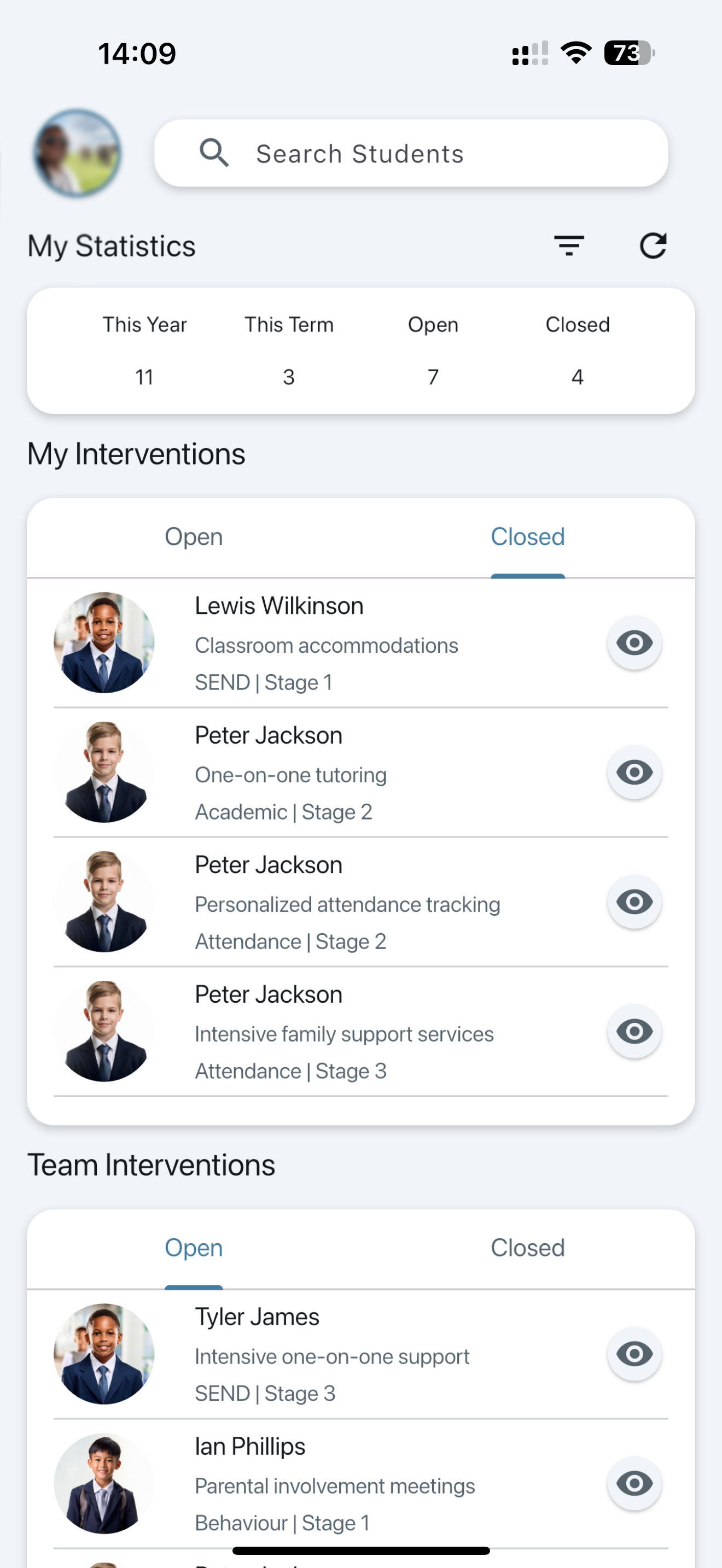Select Closed tab in My Interventions
This screenshot has width=722, height=1568.
click(x=527, y=537)
